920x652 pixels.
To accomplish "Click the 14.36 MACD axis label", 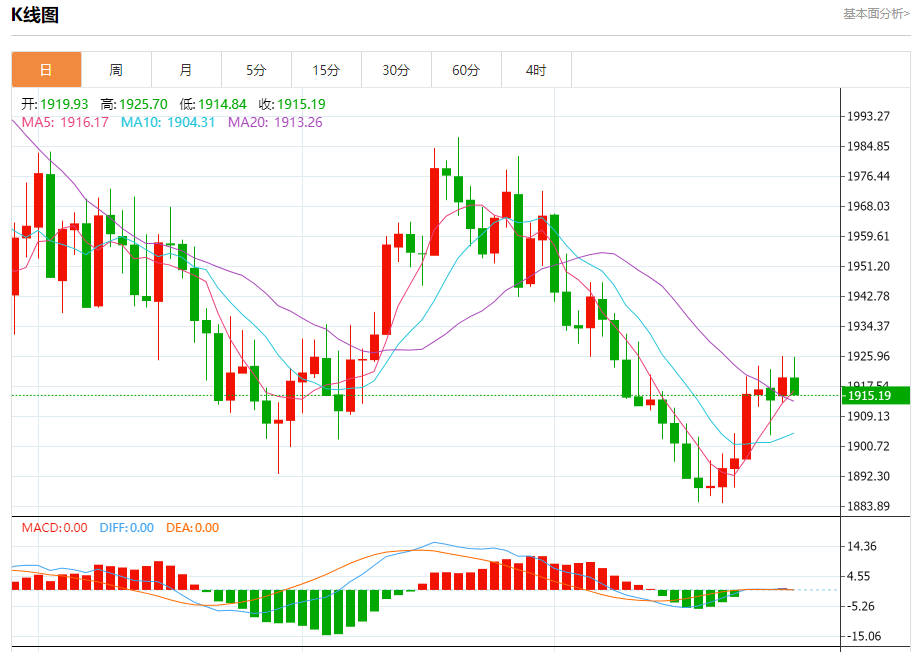I will click(862, 546).
